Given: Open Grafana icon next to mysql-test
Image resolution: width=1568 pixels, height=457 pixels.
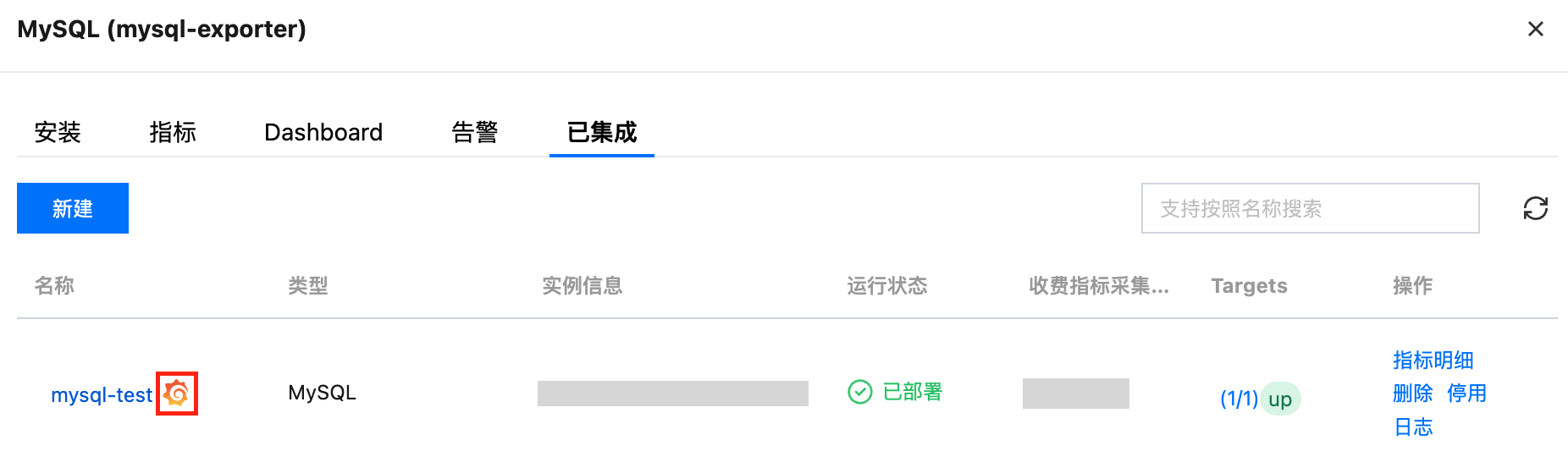Looking at the screenshot, I should pyautogui.click(x=177, y=394).
